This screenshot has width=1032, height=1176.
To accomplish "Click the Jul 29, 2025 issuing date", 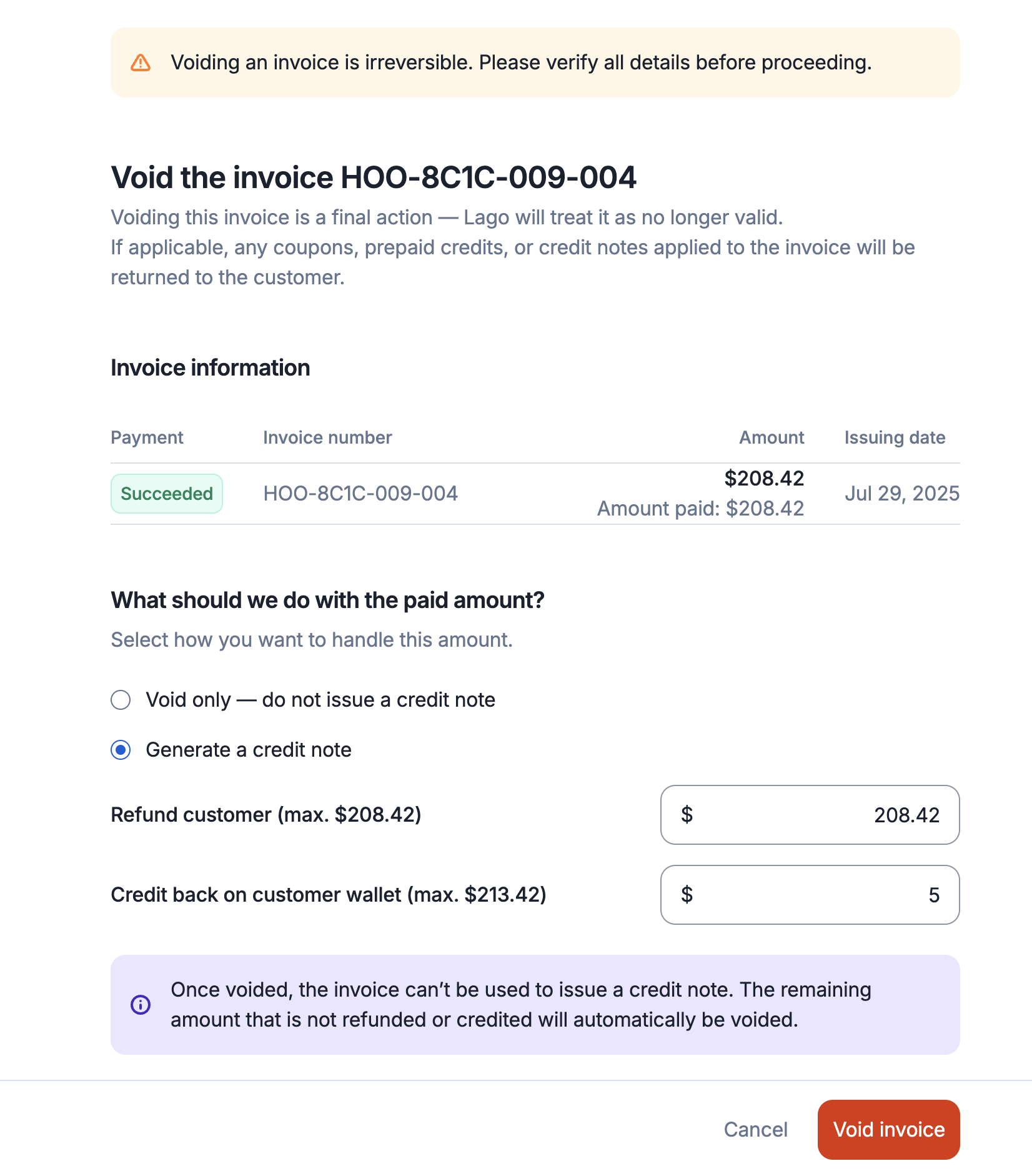I will click(x=902, y=494).
